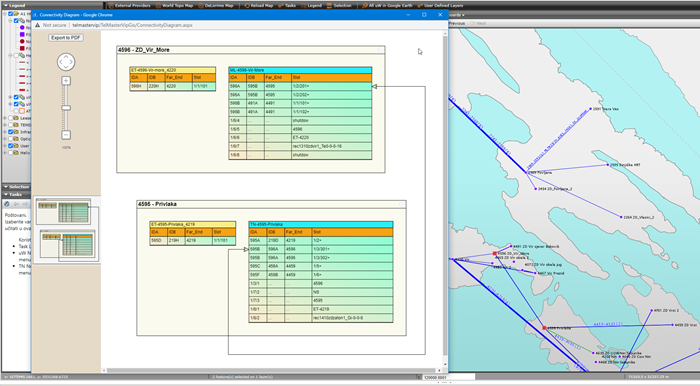Toggle the top-level legend group checkbox
Viewport: 700px width, 386px height.
click(x=11, y=14)
